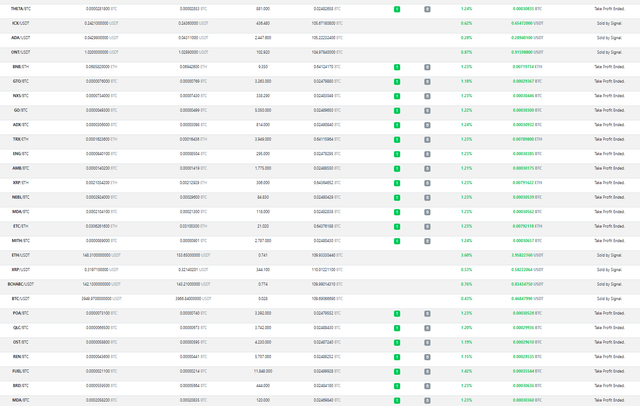Select the buy price in the BTC/USDT row
This screenshot has height=406, width=640.
click(102, 299)
